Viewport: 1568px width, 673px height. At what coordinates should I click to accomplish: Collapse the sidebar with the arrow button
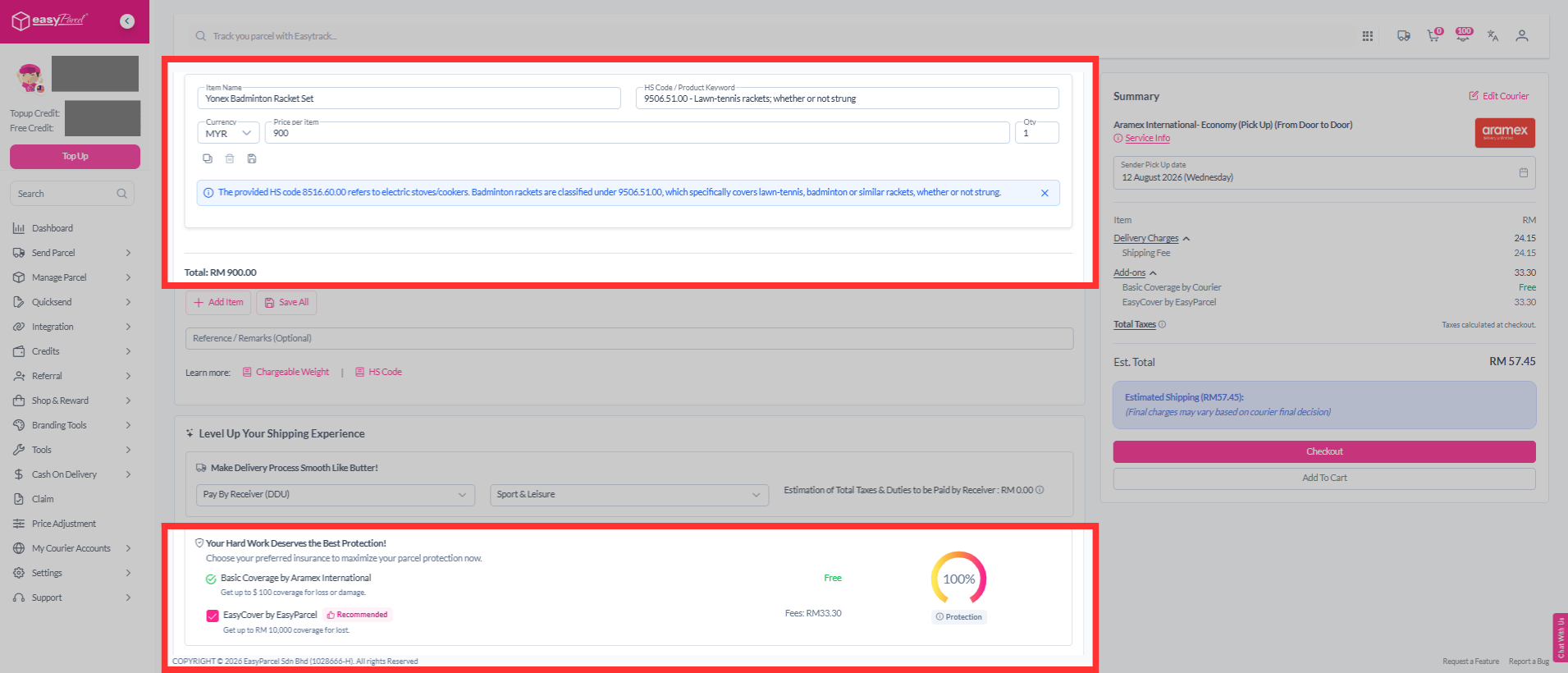point(127,21)
